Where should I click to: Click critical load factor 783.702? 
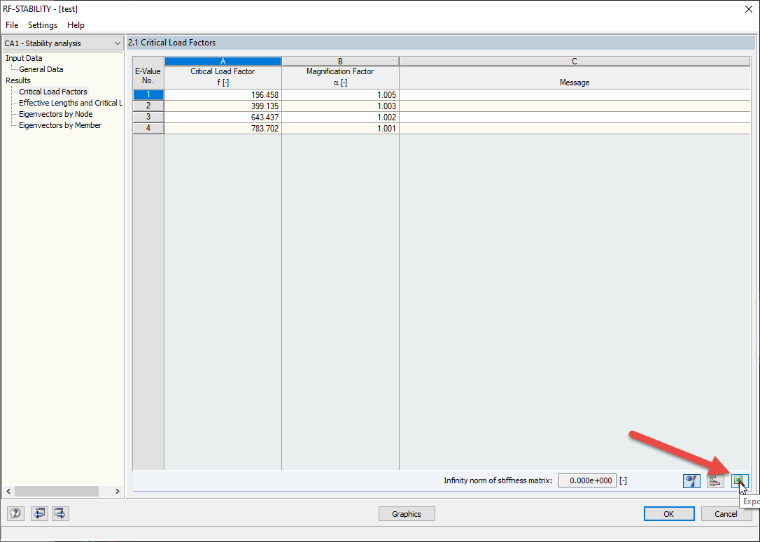[223, 128]
